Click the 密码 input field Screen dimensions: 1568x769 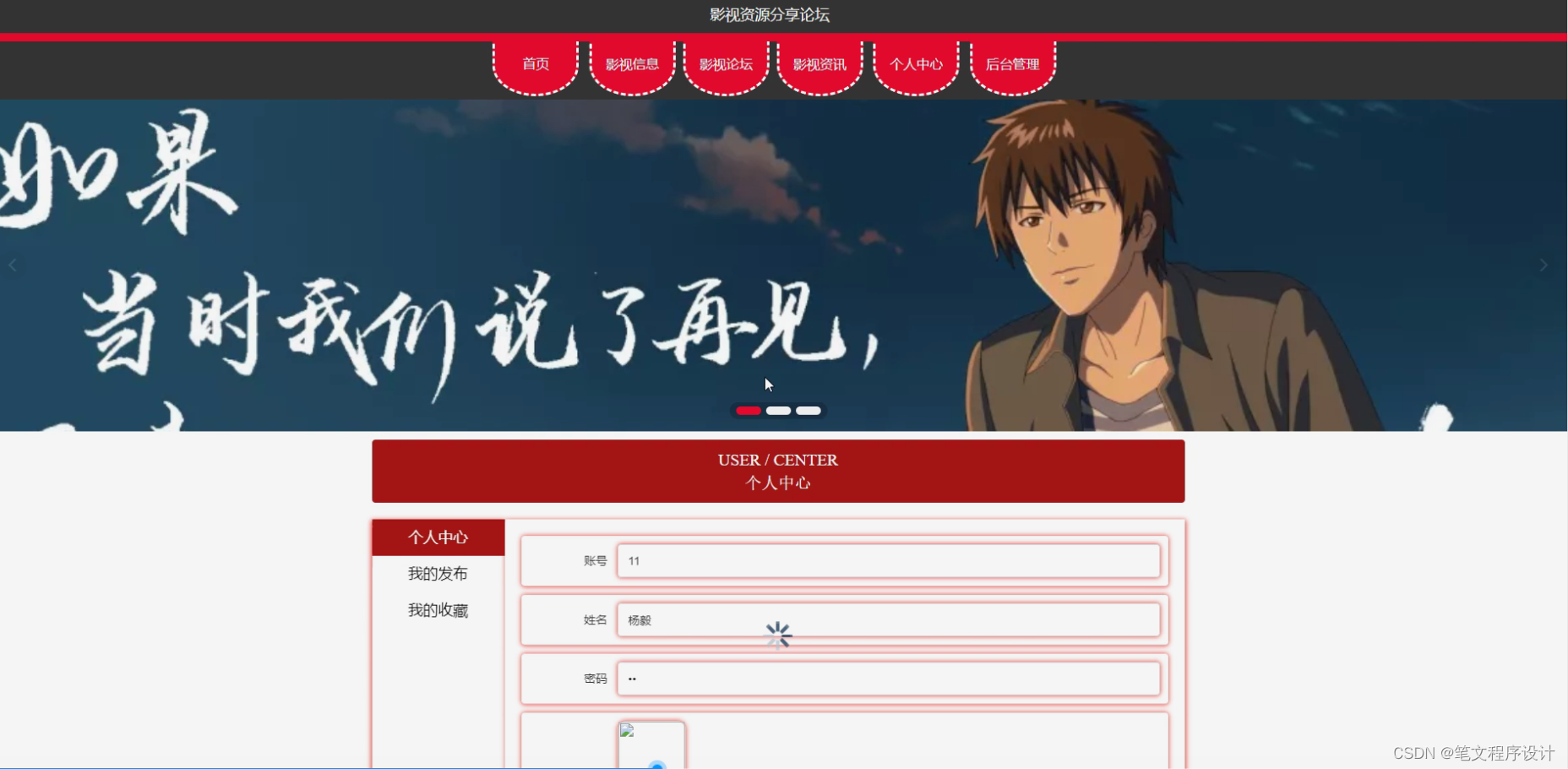889,679
